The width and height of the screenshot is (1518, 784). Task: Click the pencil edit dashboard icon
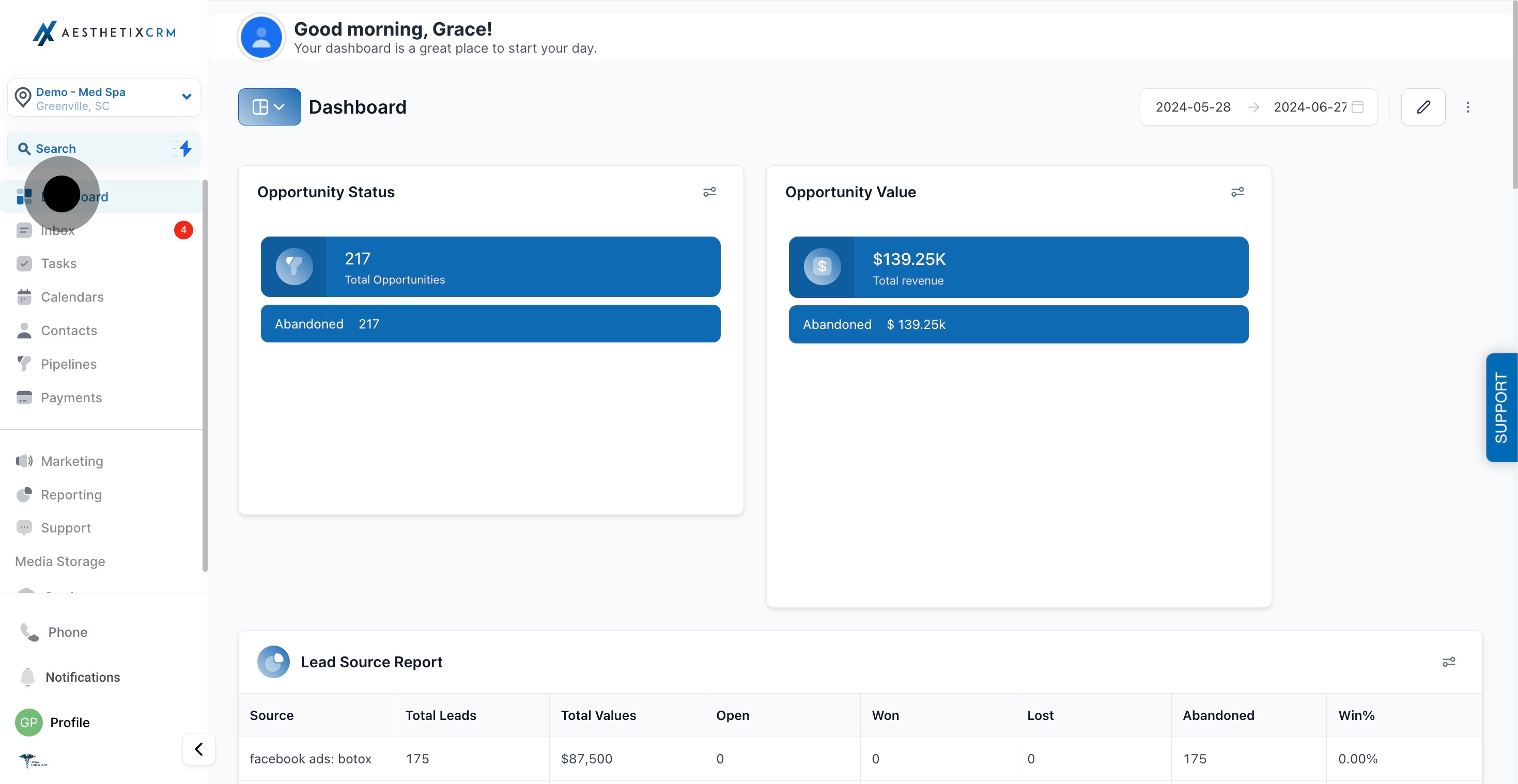1422,106
